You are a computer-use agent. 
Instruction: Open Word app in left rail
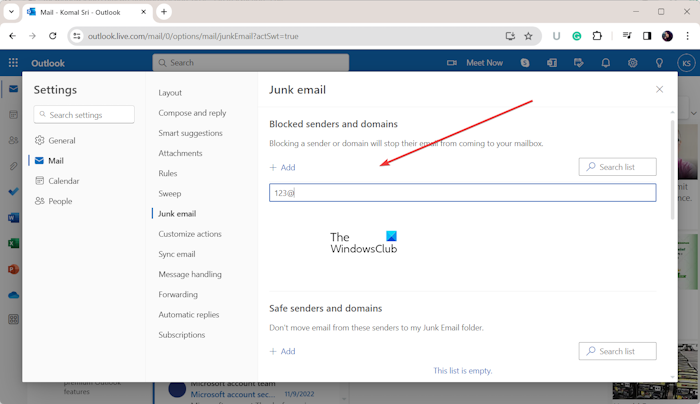click(13, 218)
